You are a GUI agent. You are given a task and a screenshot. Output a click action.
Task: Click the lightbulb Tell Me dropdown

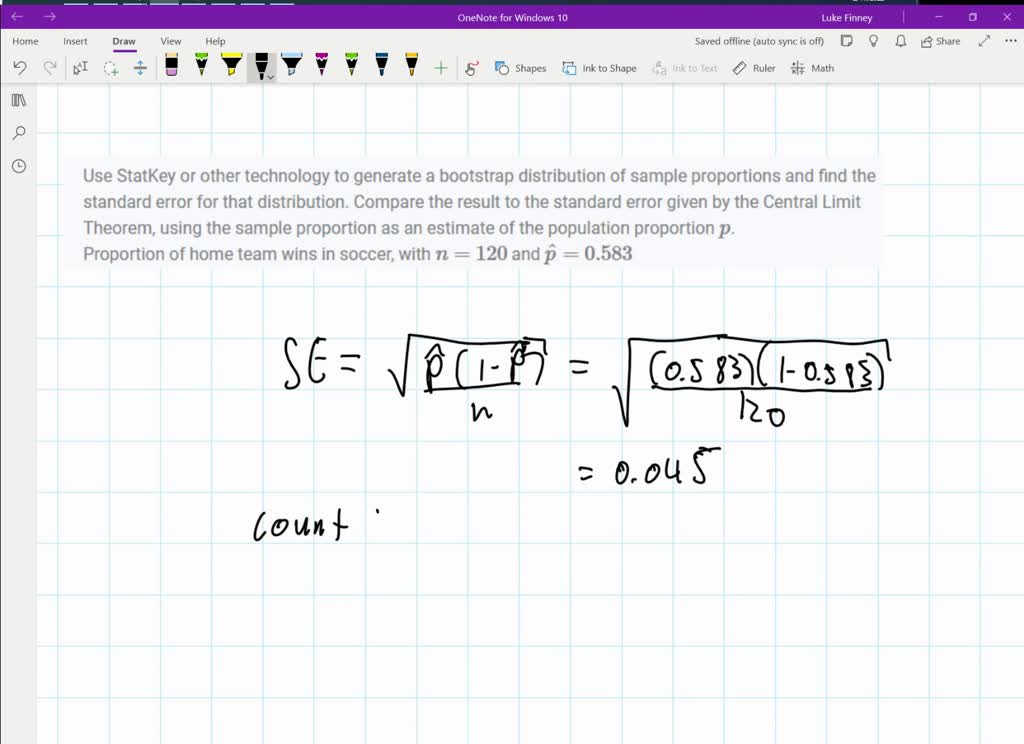[x=873, y=41]
